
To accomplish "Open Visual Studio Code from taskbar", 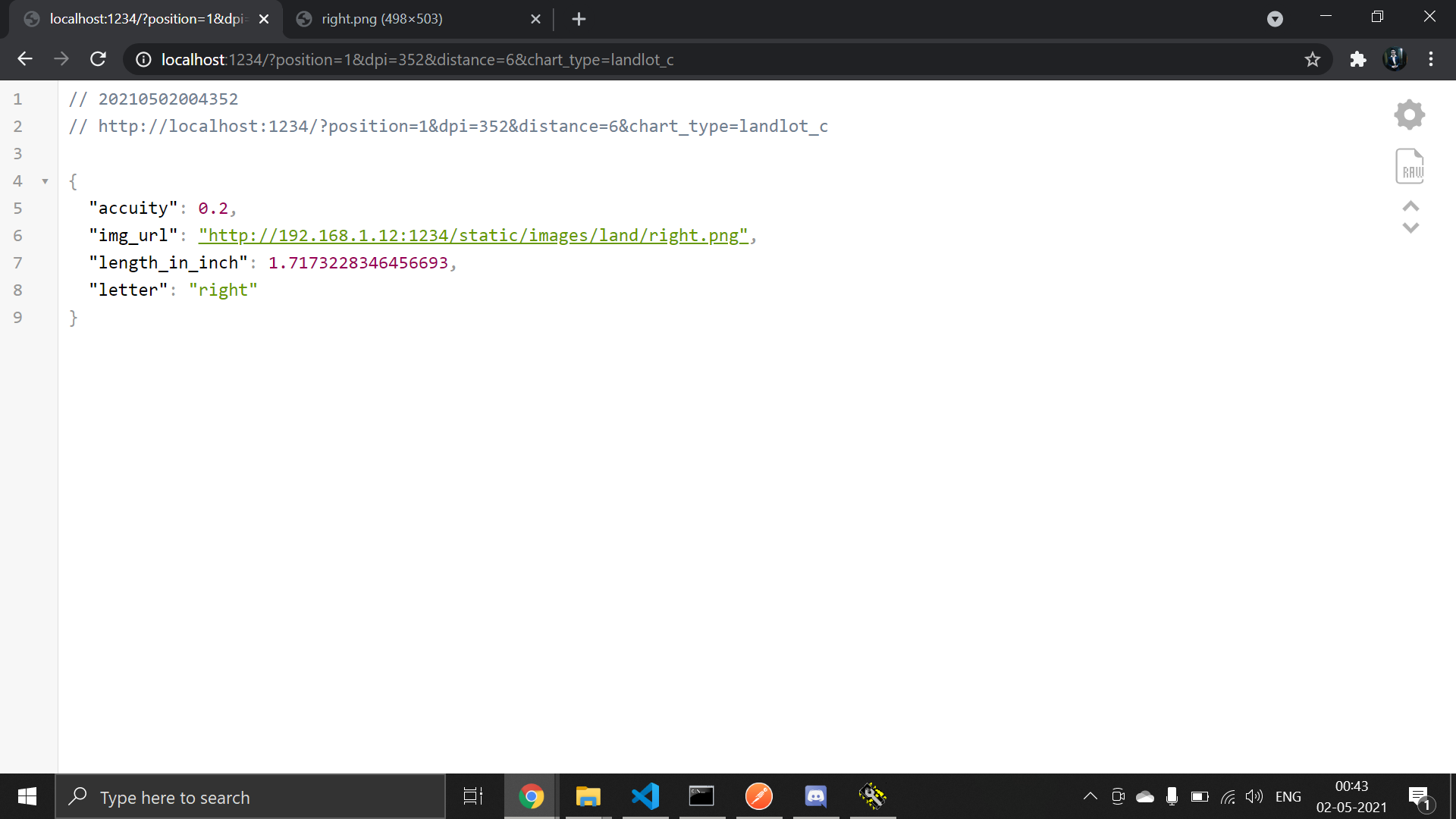I will tap(645, 796).
